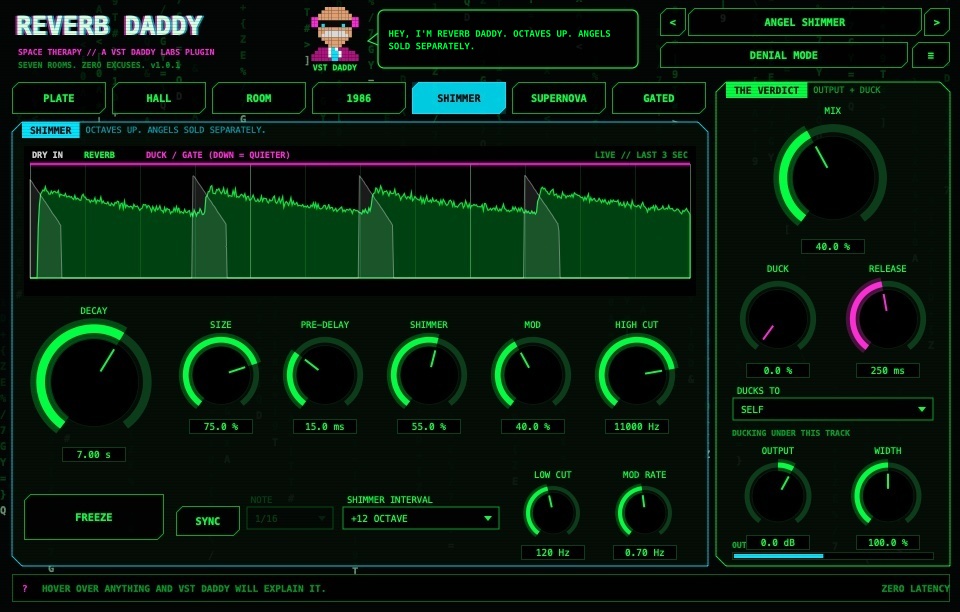
Task: Go to previous preset with left arrow
Action: coord(672,23)
